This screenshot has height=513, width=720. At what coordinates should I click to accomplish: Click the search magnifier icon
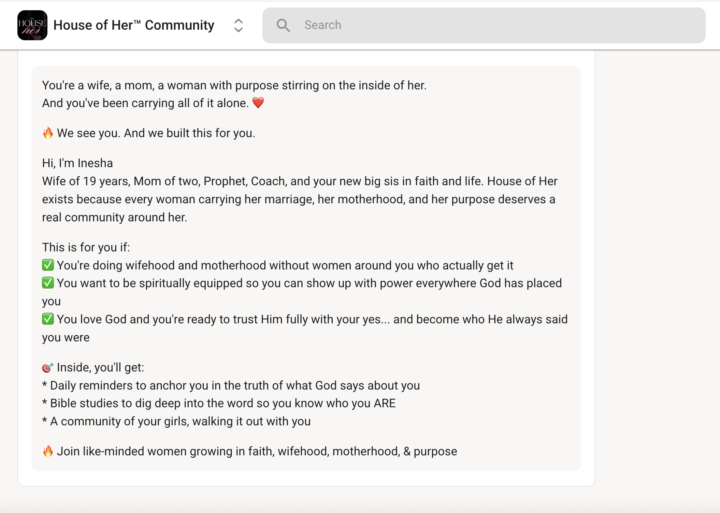click(x=283, y=25)
